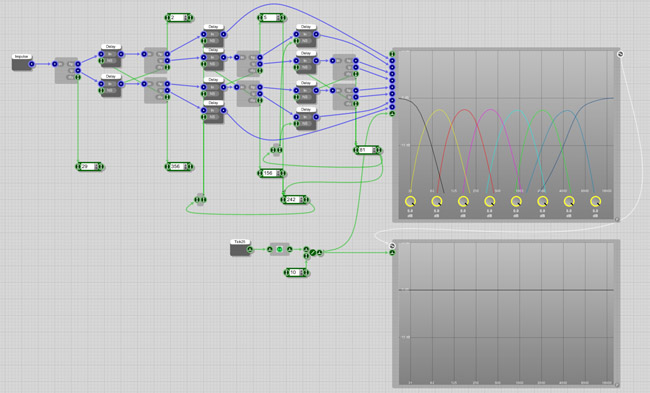Toggle the green LED switch beside Tick25
Image resolution: width=650 pixels, height=393 pixels.
pyautogui.click(x=279, y=249)
